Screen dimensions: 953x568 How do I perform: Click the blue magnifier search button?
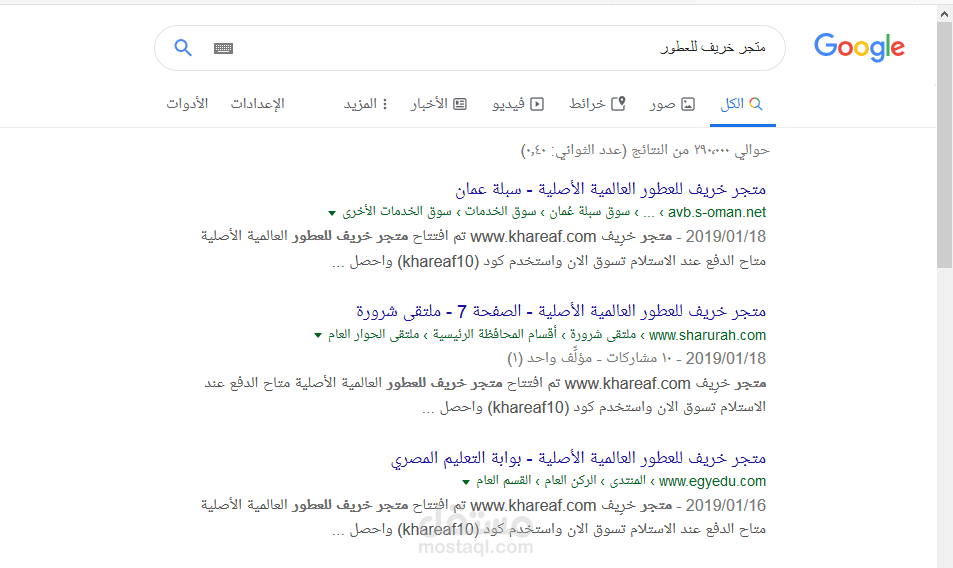pyautogui.click(x=183, y=47)
